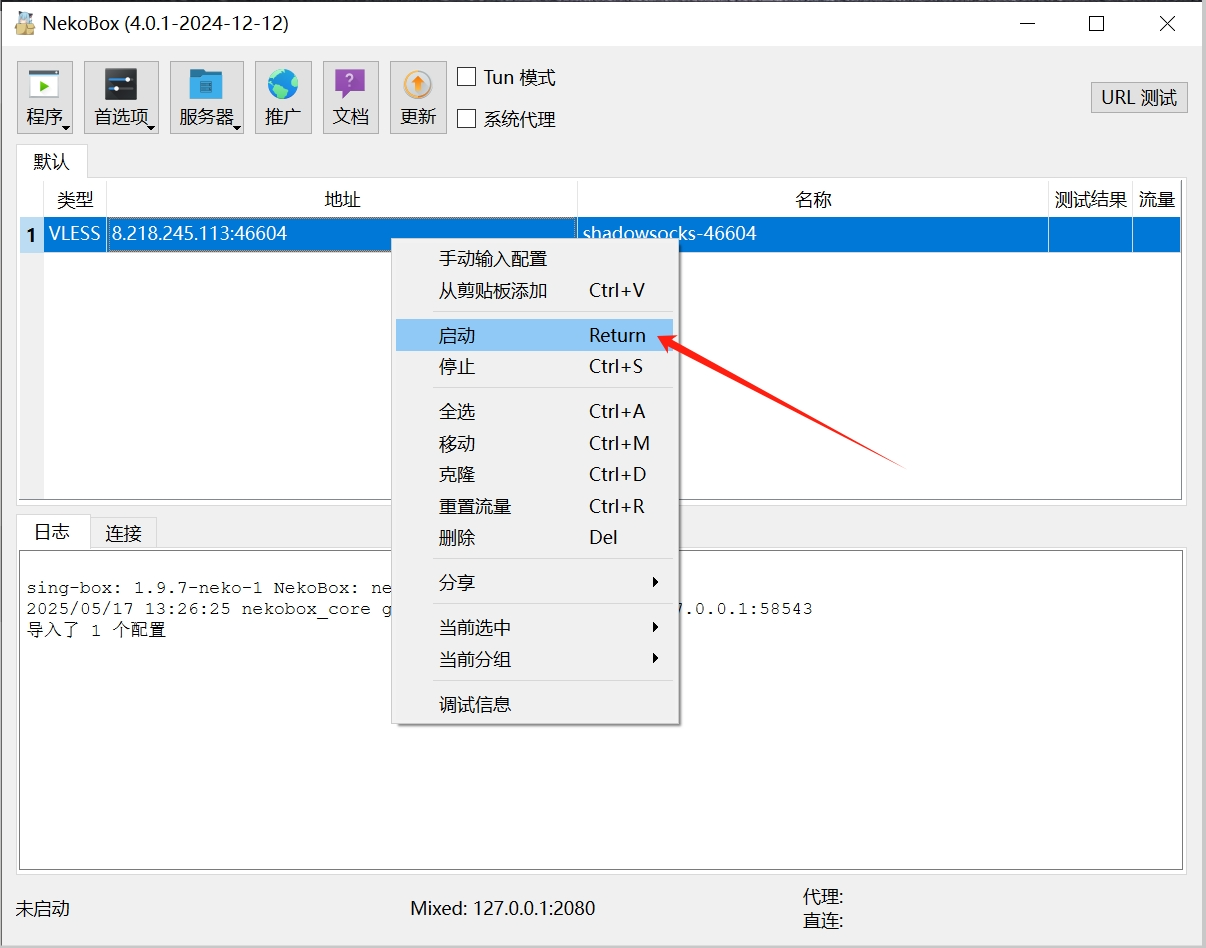Click the VLESS type cell
This screenshot has width=1206, height=948.
75,234
